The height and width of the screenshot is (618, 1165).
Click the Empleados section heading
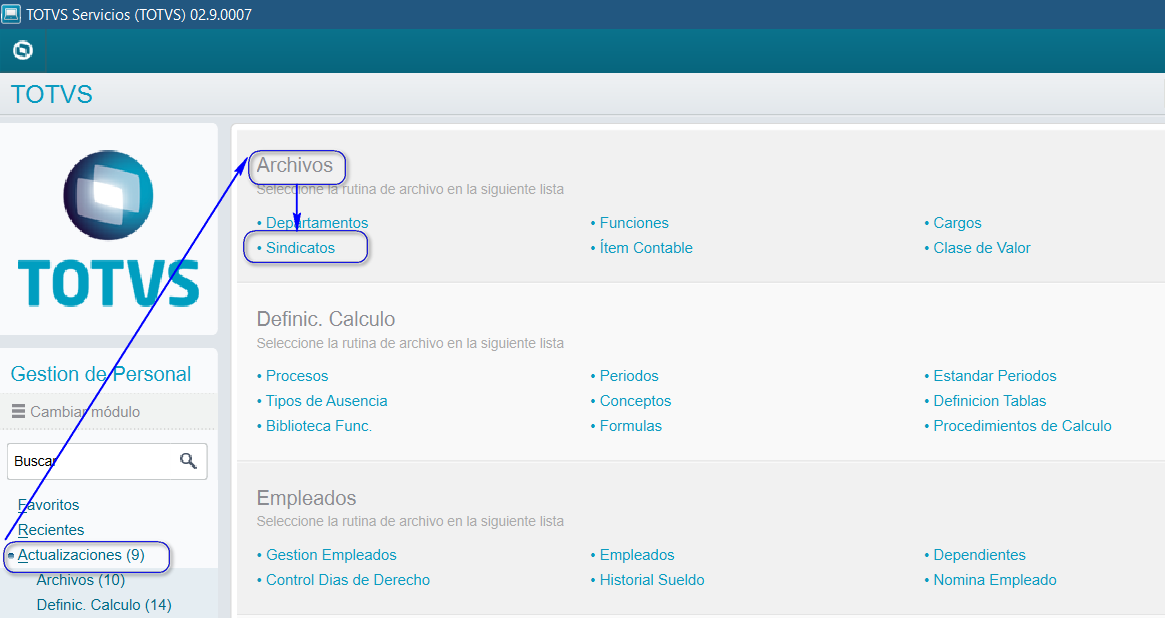click(x=306, y=498)
